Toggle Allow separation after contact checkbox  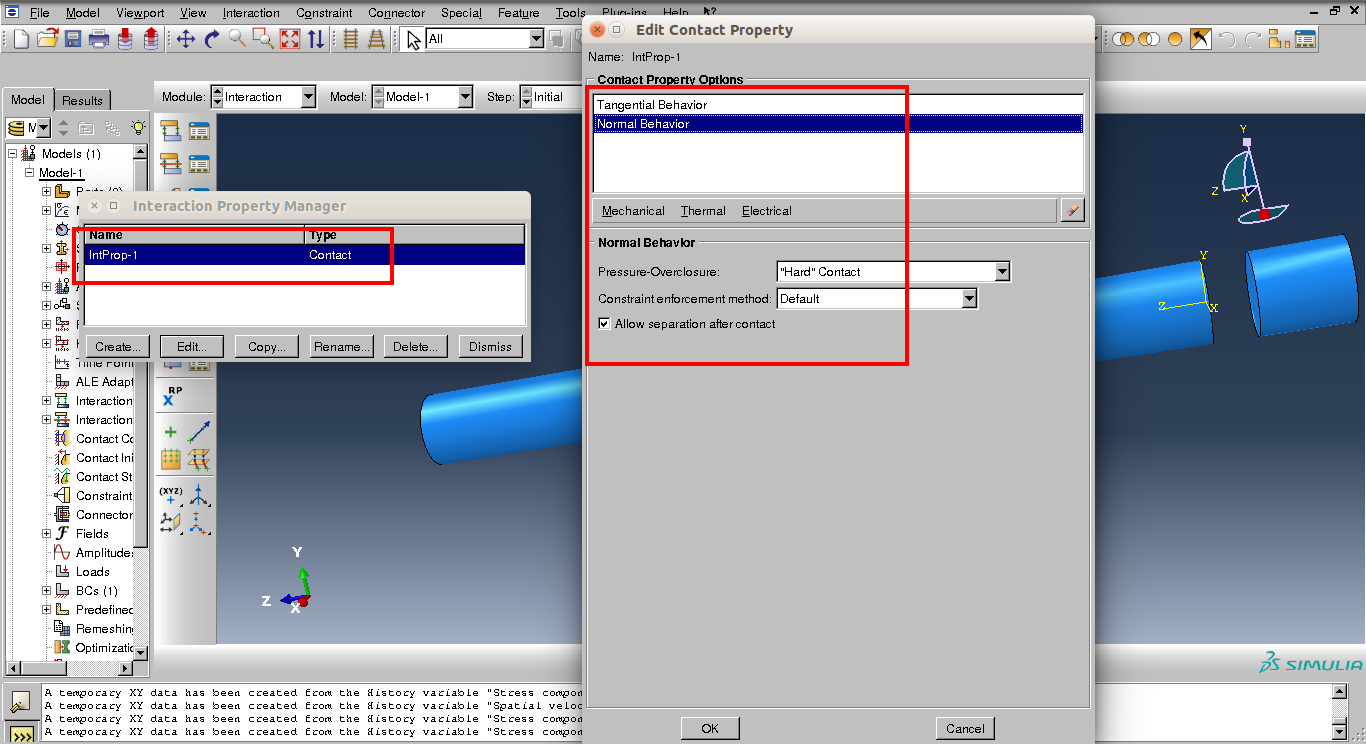click(604, 324)
